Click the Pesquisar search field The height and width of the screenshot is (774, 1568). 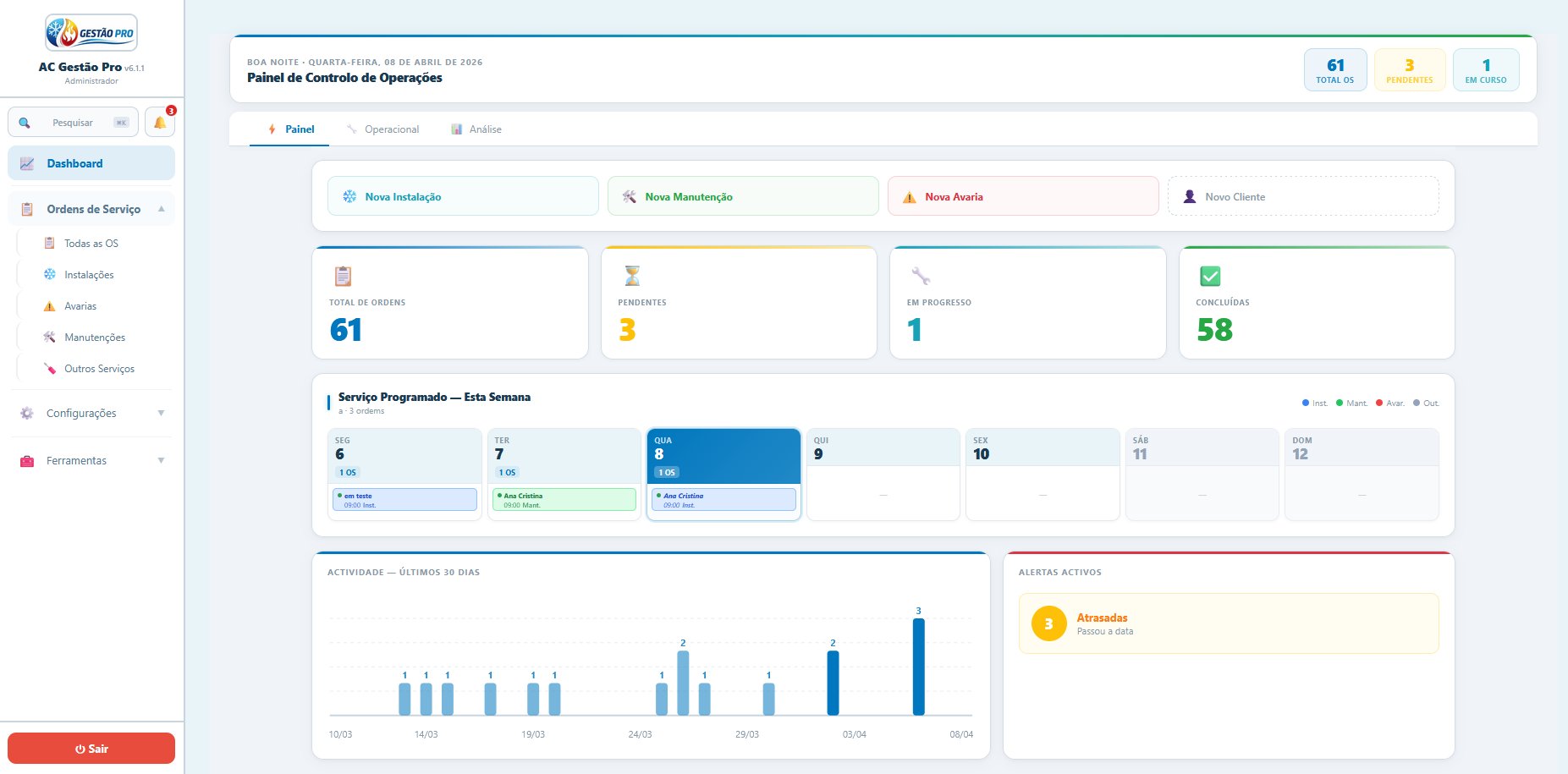(x=73, y=123)
